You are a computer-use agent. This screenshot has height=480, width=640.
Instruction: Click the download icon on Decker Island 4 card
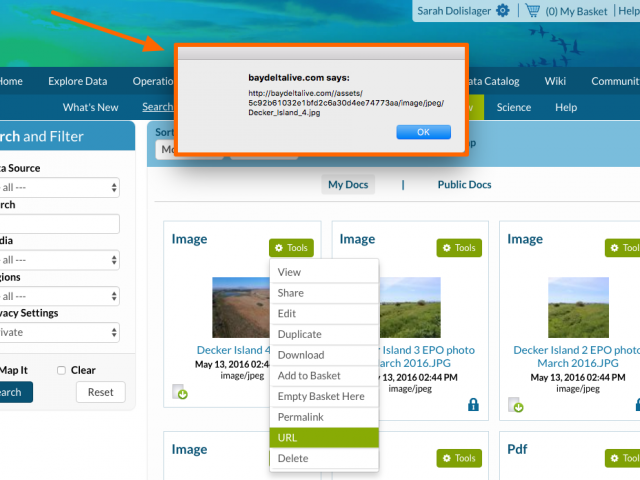click(x=180, y=392)
